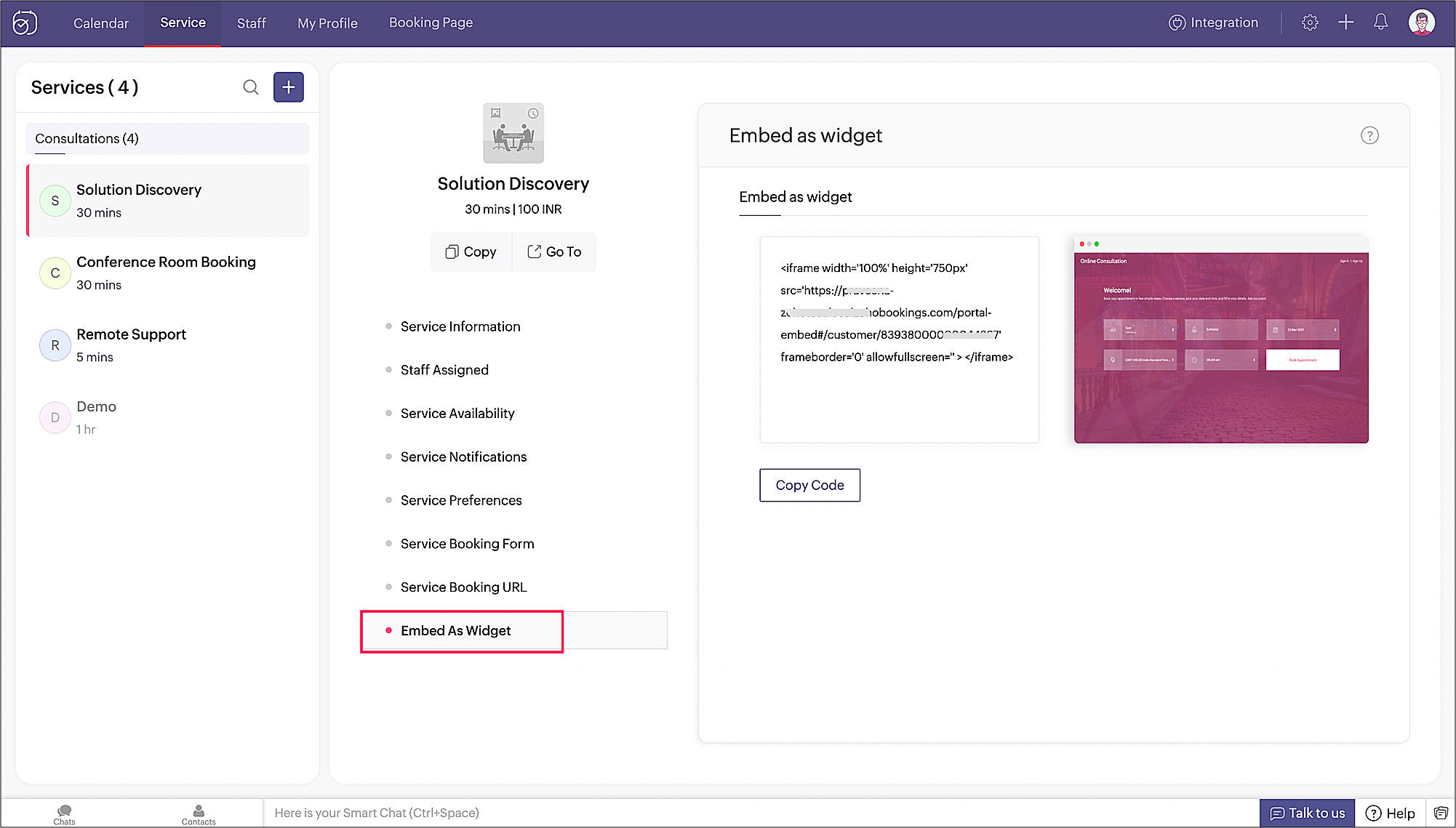Open Service Notifications section
1456x828 pixels.
pyautogui.click(x=463, y=457)
